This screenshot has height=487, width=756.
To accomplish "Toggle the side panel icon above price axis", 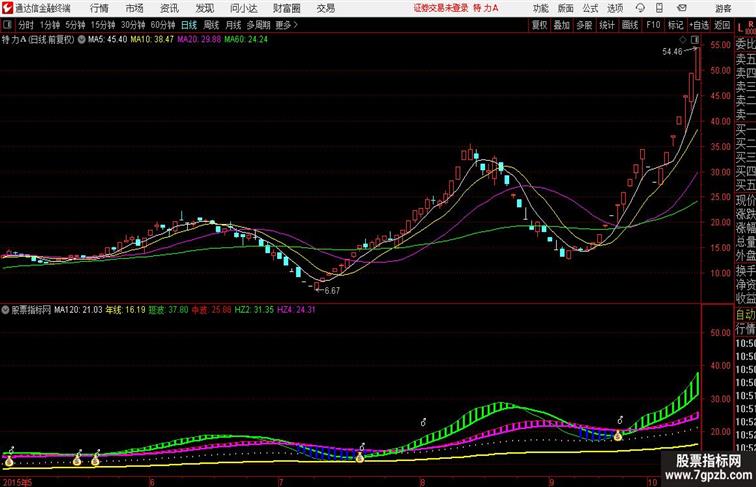I will tap(695, 39).
